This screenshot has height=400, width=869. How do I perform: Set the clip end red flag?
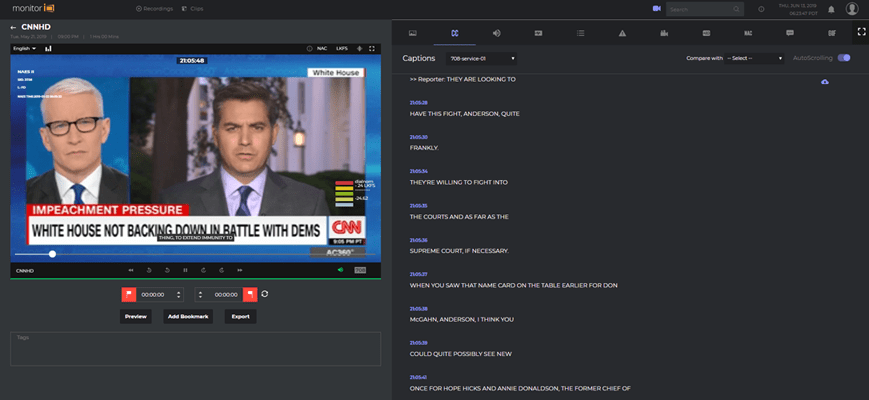coord(250,295)
